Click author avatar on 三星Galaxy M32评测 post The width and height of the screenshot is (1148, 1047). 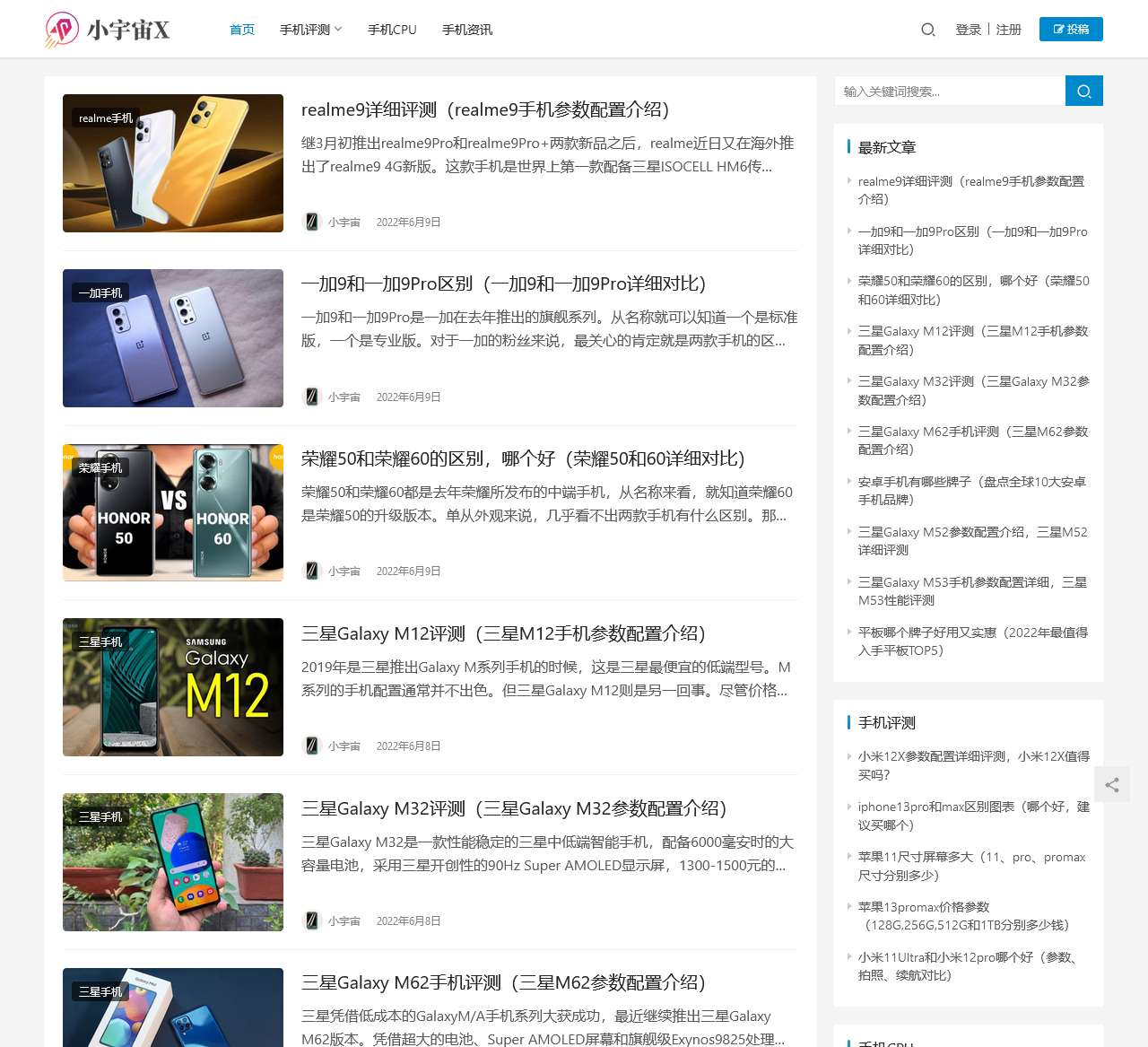[x=312, y=920]
